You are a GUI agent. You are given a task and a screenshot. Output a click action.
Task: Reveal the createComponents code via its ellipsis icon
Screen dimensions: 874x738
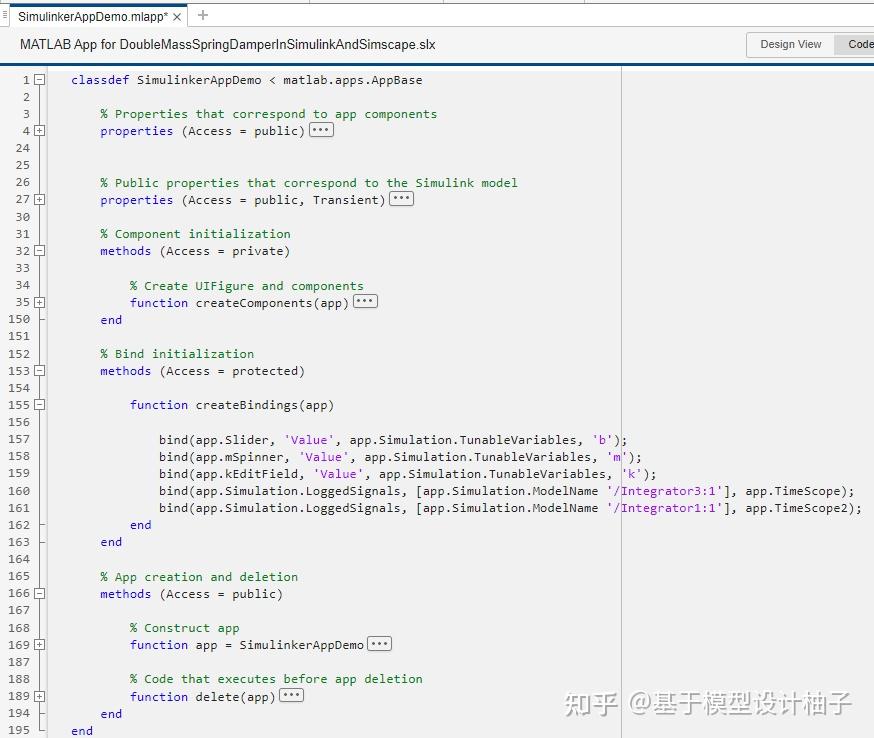pyautogui.click(x=364, y=301)
